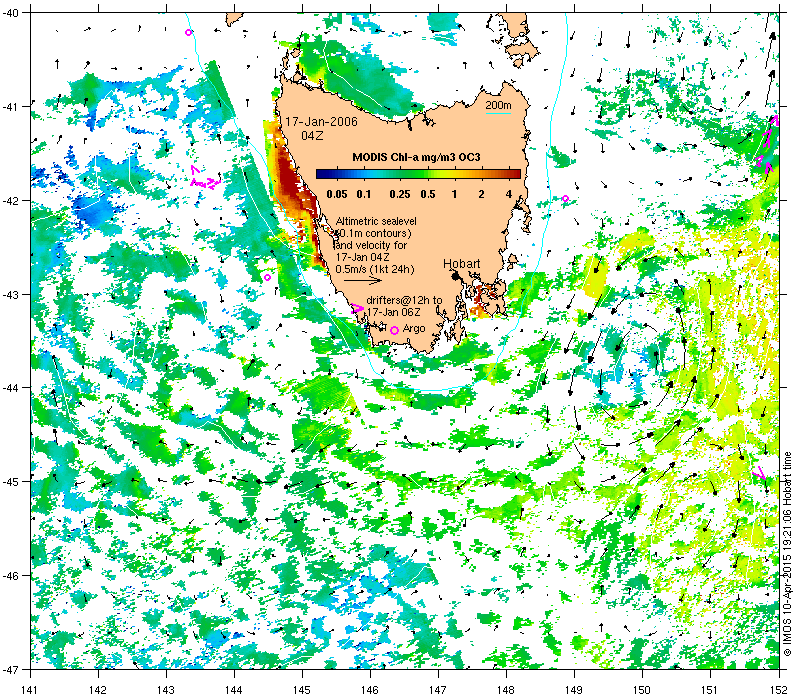Click the '17-Jan 06Z' drifter time text

[394, 312]
